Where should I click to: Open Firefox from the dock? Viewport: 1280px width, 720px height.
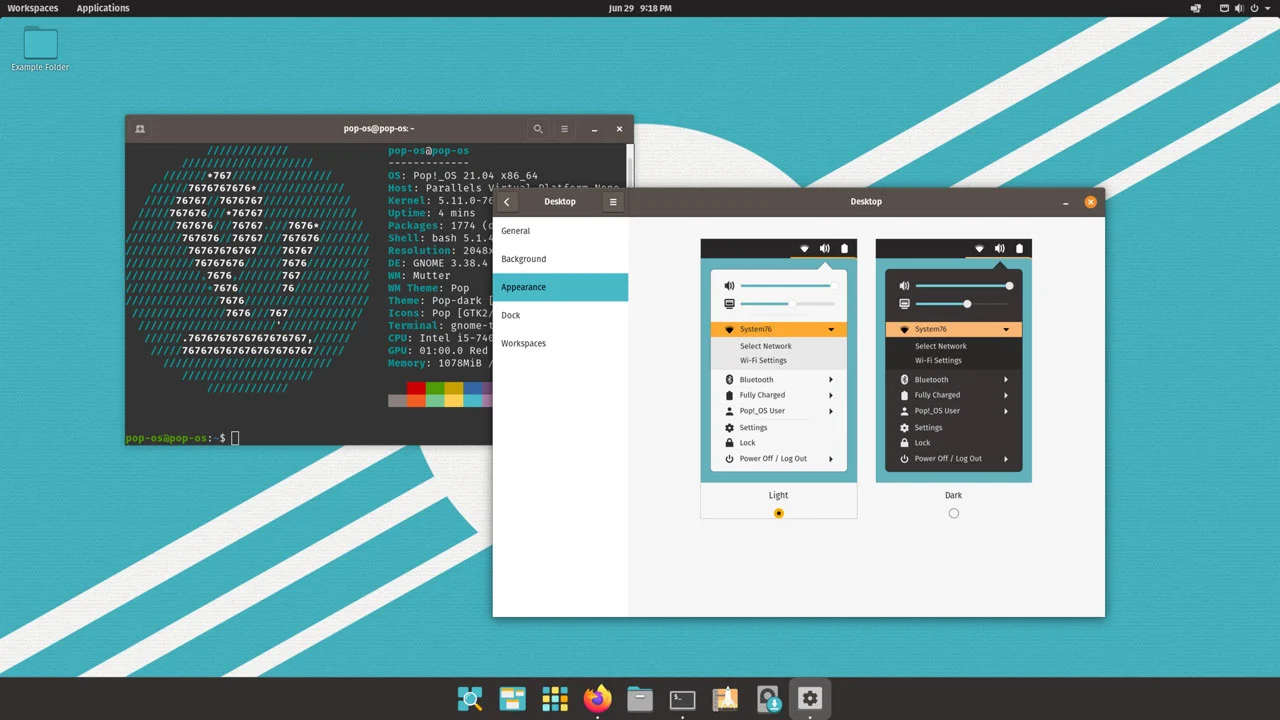[597, 698]
